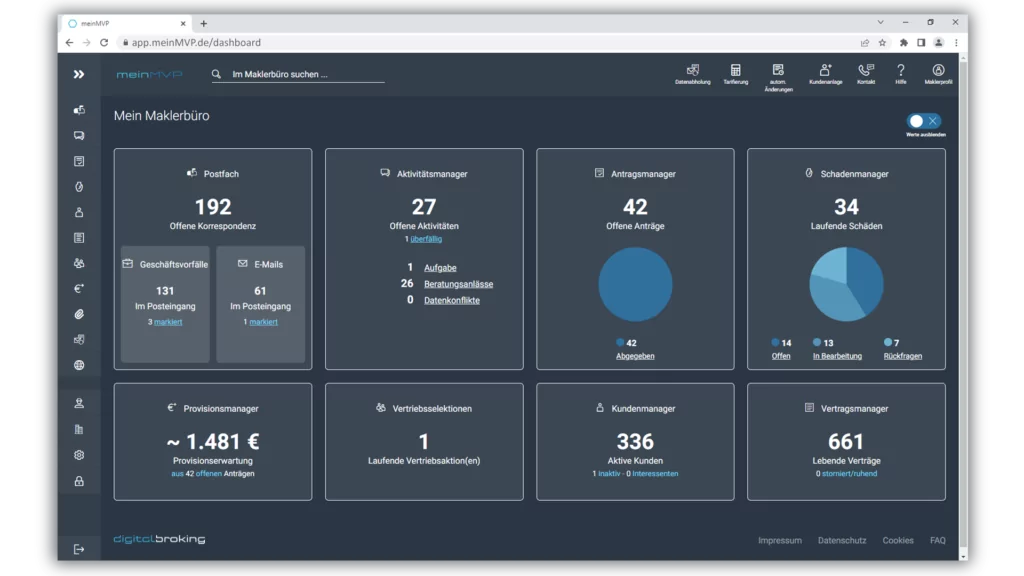Open Hilfe question mark icon

pos(901,74)
